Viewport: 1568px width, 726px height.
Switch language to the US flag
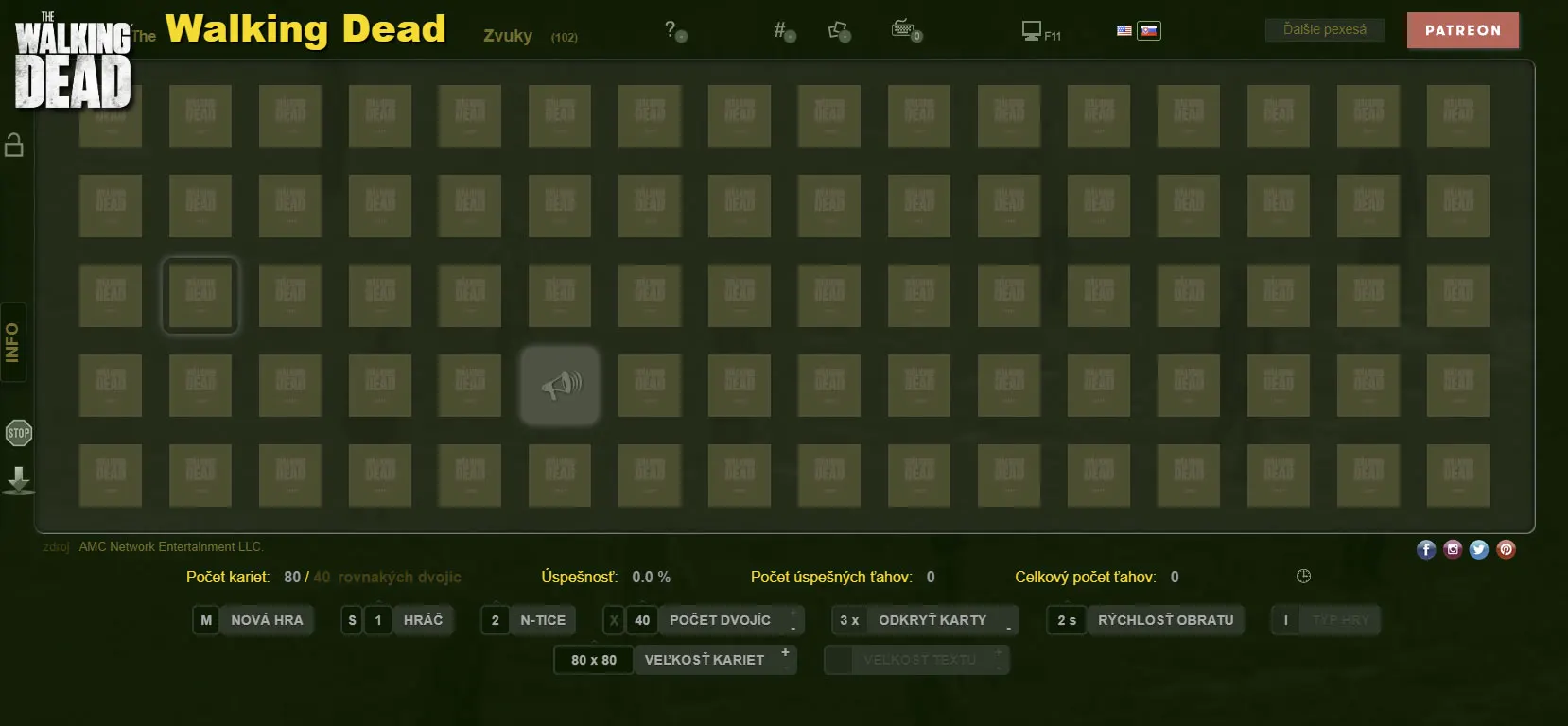click(1124, 30)
